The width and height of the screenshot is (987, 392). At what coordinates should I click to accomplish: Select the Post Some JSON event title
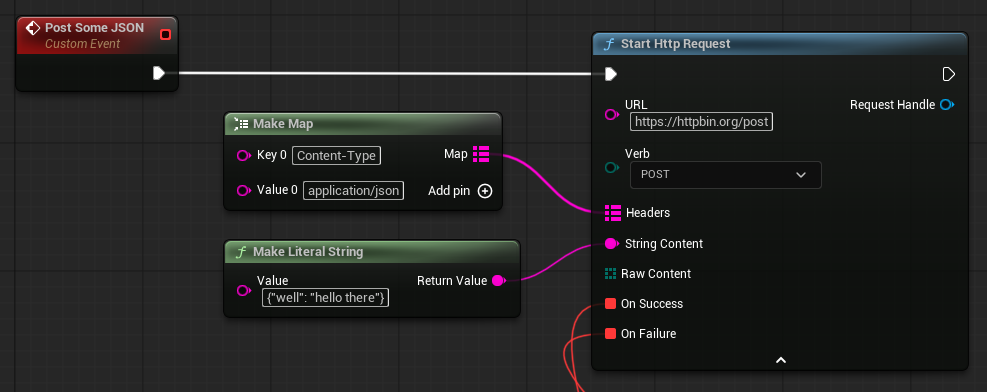click(x=94, y=28)
